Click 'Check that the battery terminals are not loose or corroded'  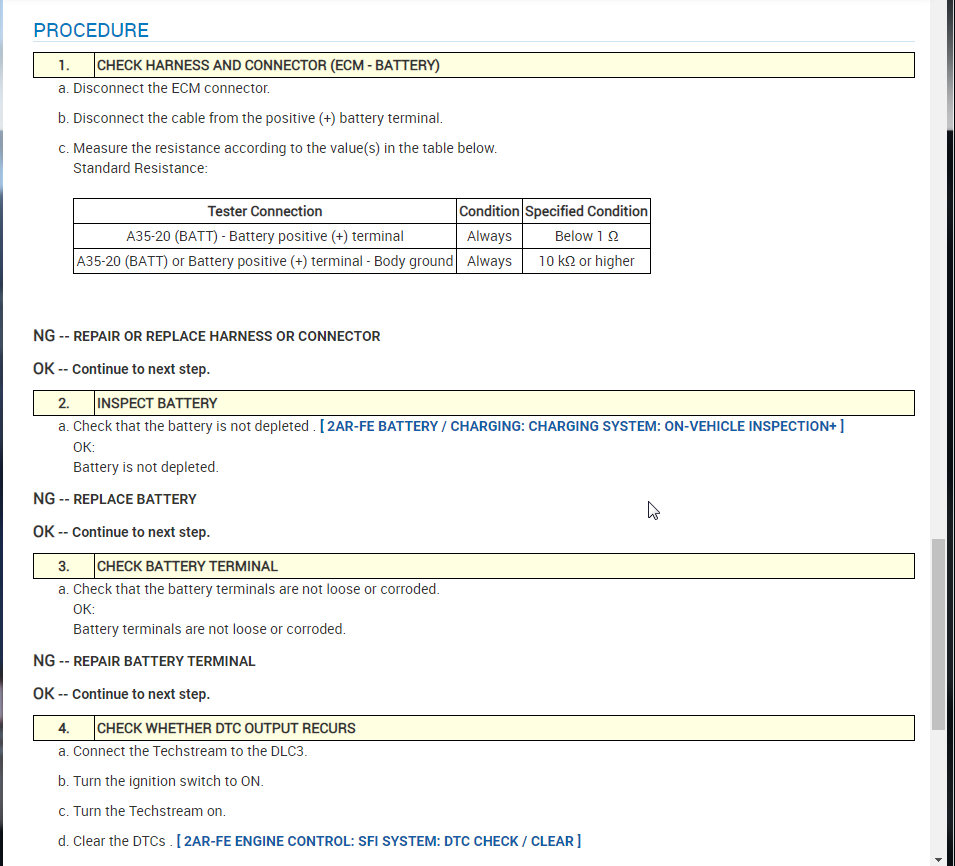pyautogui.click(x=256, y=589)
